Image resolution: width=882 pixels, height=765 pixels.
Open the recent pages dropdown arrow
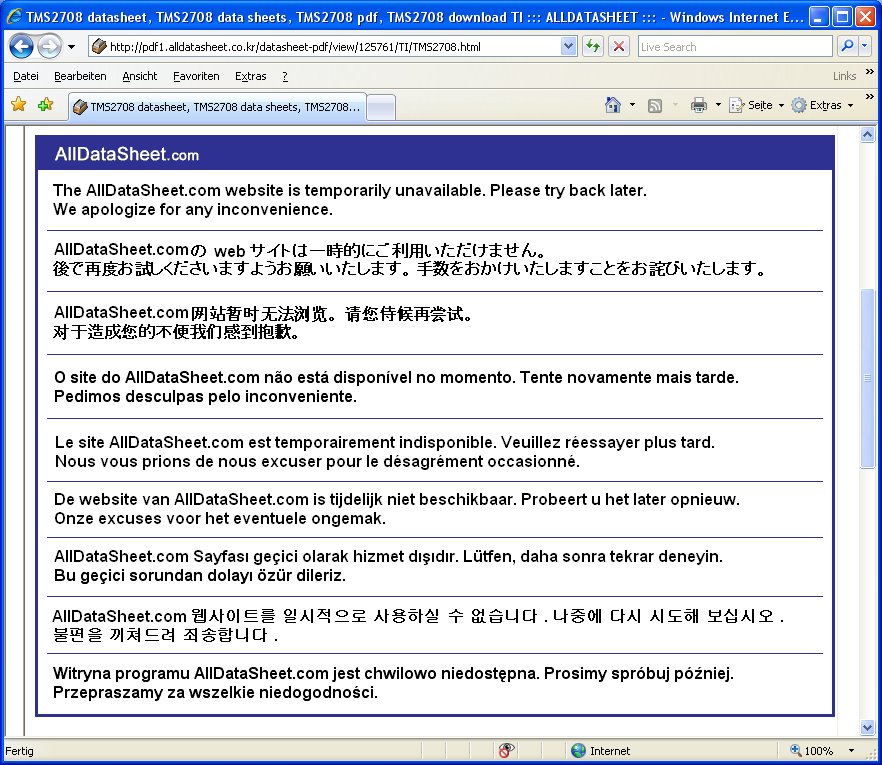tap(71, 47)
